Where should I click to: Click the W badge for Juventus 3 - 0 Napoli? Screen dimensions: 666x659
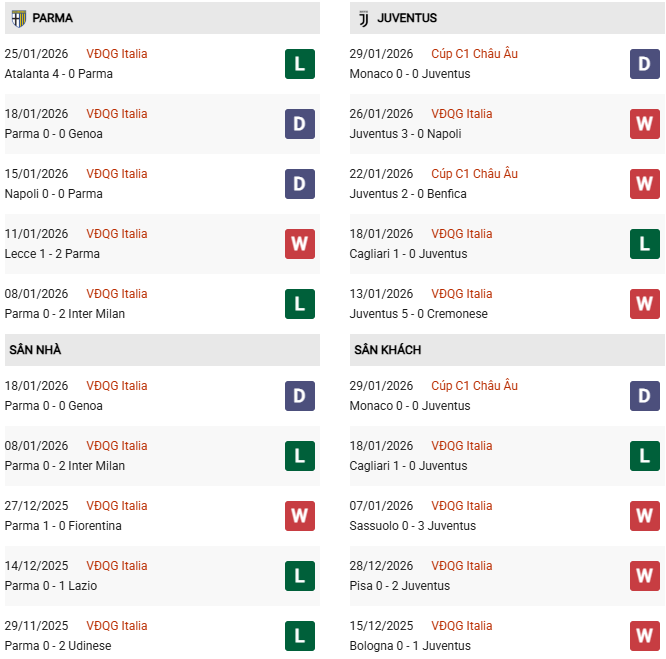(x=645, y=124)
